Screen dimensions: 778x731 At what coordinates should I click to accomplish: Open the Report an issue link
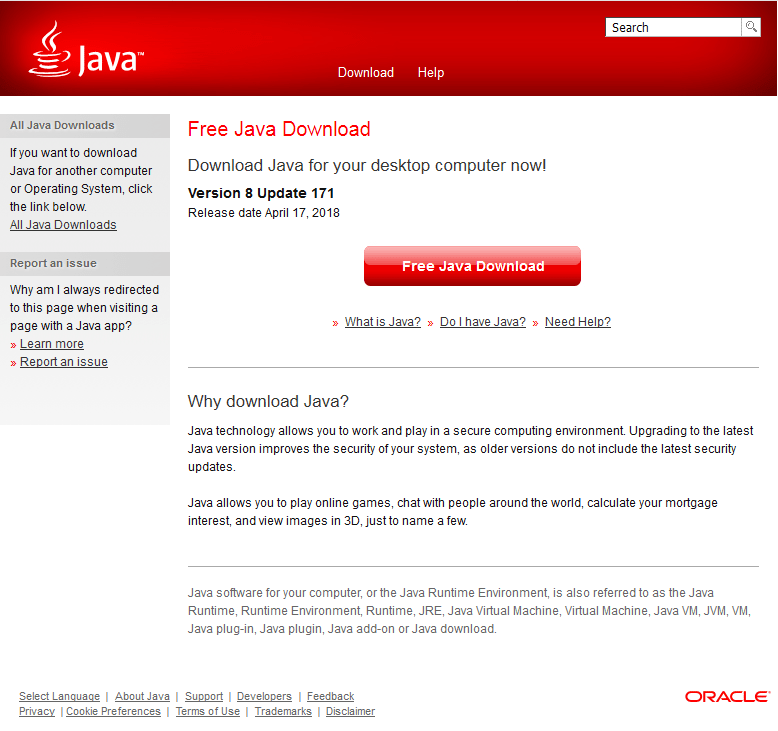tap(64, 362)
